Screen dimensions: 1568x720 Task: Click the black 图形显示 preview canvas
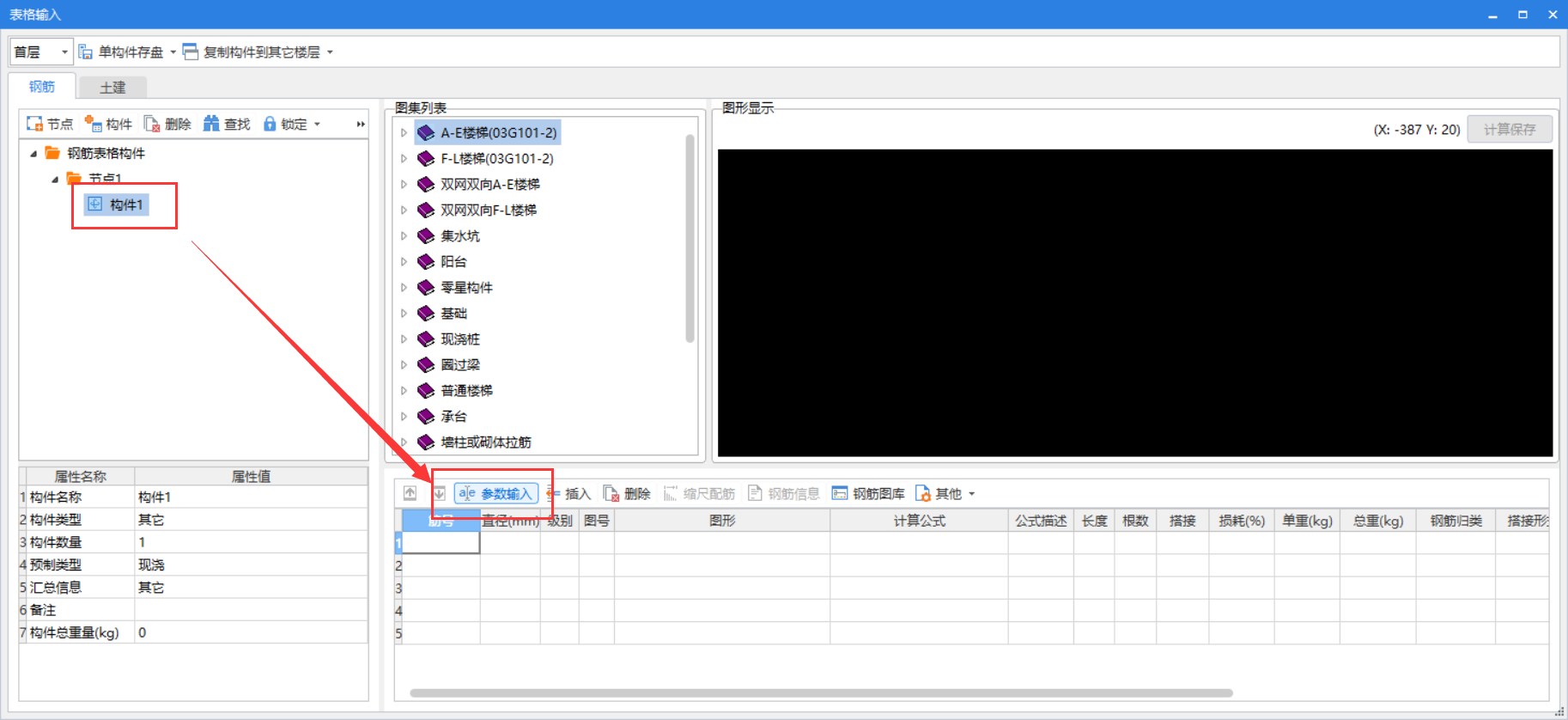(x=1135, y=302)
